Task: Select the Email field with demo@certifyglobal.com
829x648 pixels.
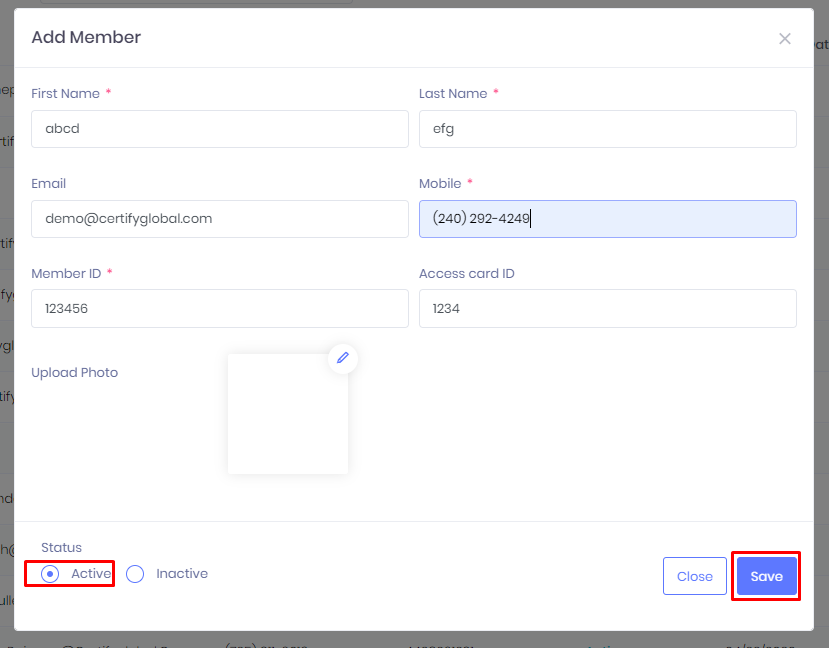Action: click(220, 219)
